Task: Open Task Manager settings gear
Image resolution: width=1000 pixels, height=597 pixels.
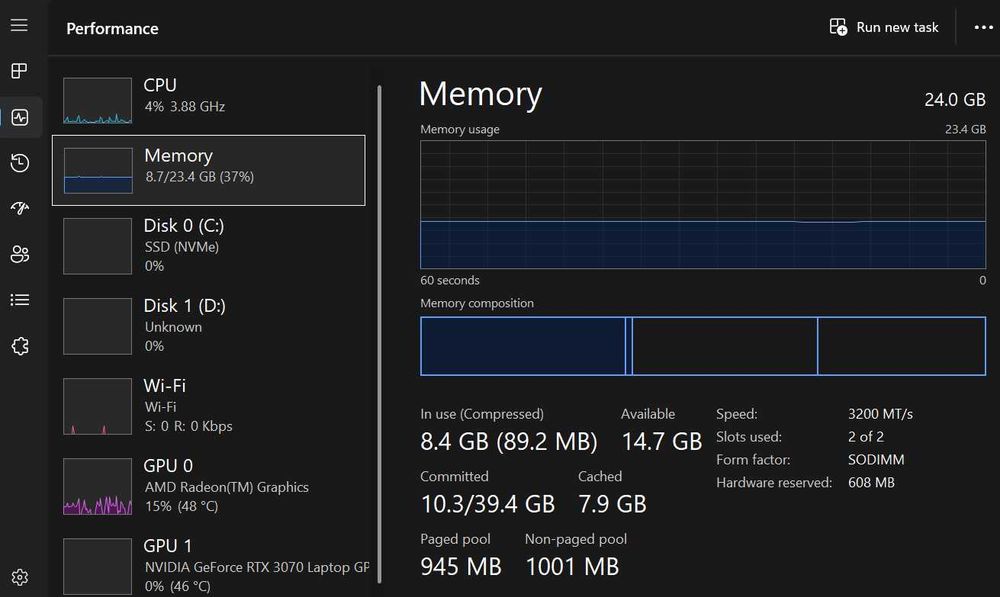Action: point(19,577)
